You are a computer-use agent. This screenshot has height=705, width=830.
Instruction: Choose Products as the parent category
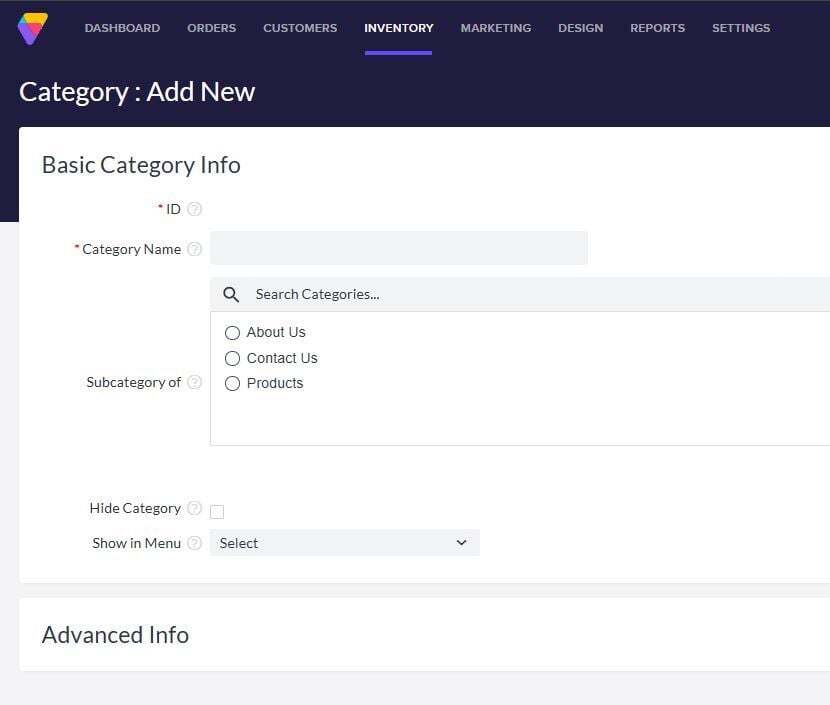click(x=232, y=383)
